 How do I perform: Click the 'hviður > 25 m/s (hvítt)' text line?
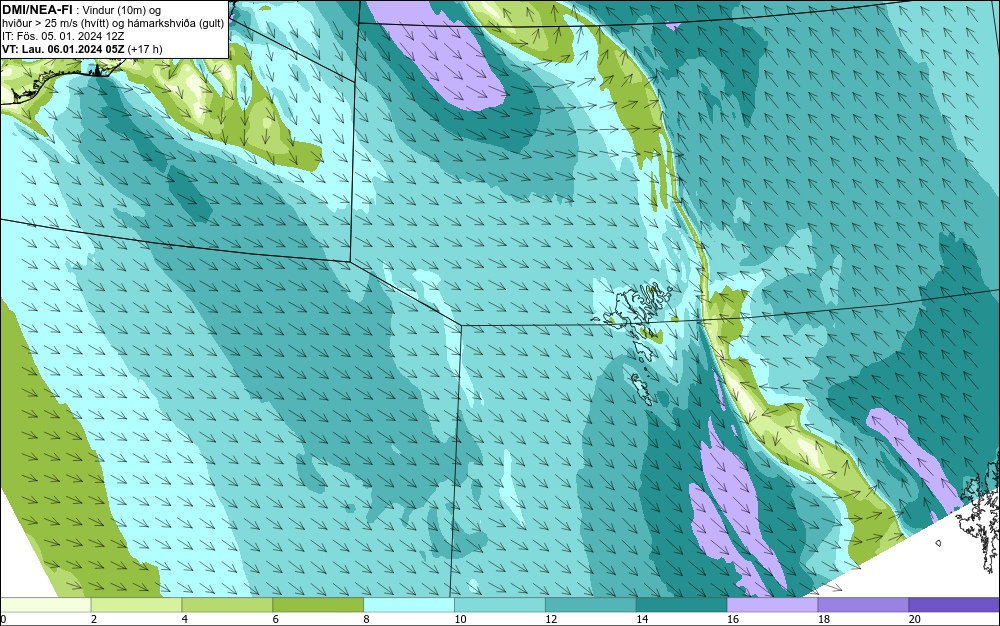point(113,24)
